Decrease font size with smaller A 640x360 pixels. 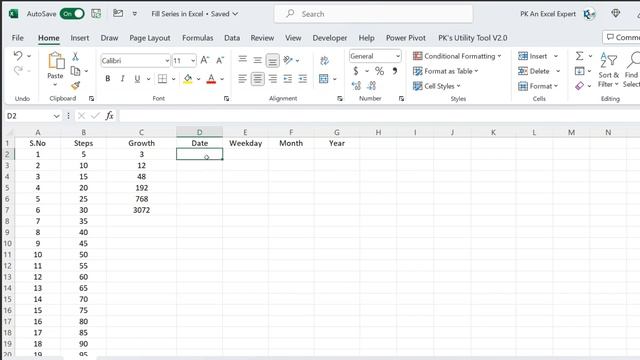tap(220, 60)
